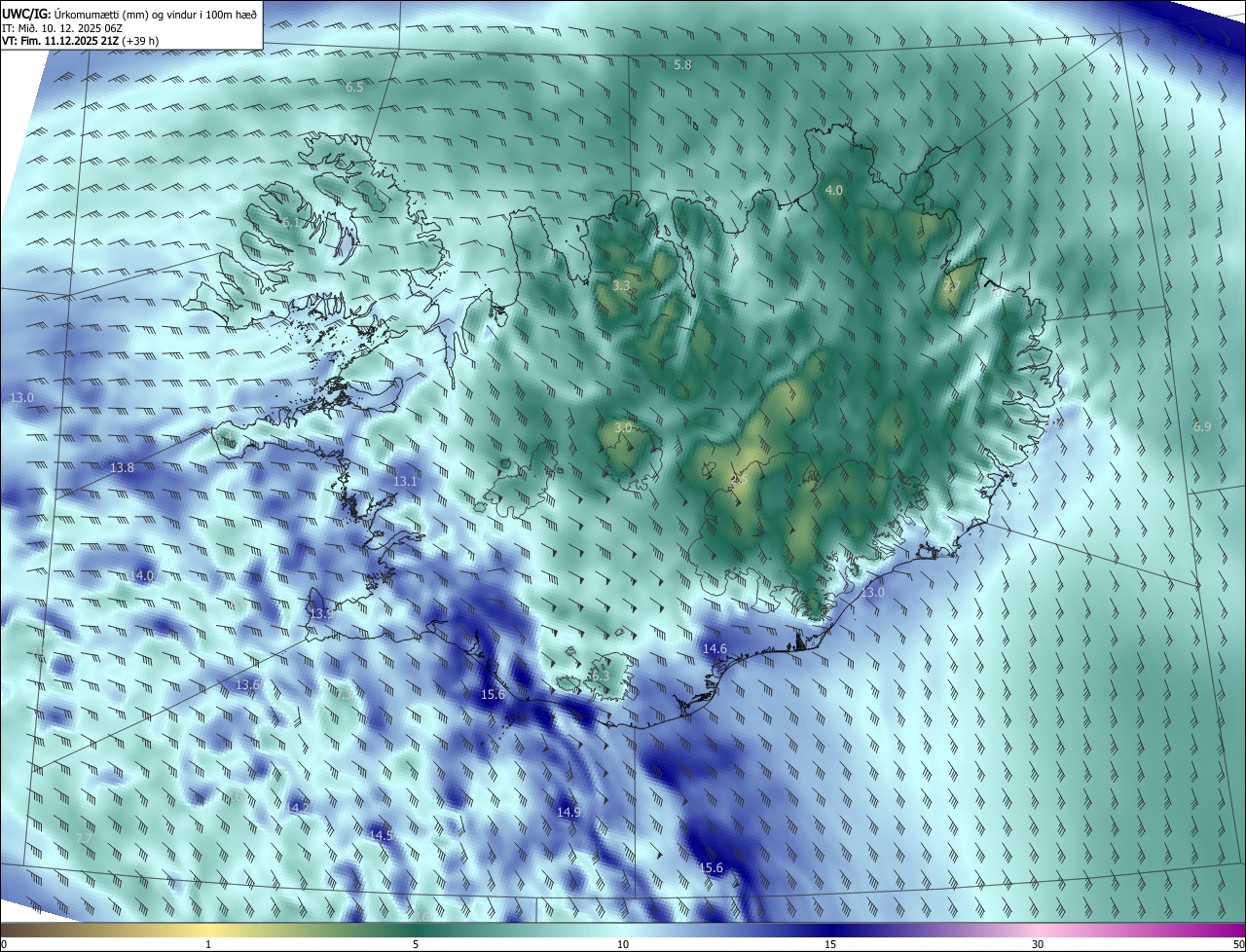Click the 6.9 value label on the map

[1202, 426]
